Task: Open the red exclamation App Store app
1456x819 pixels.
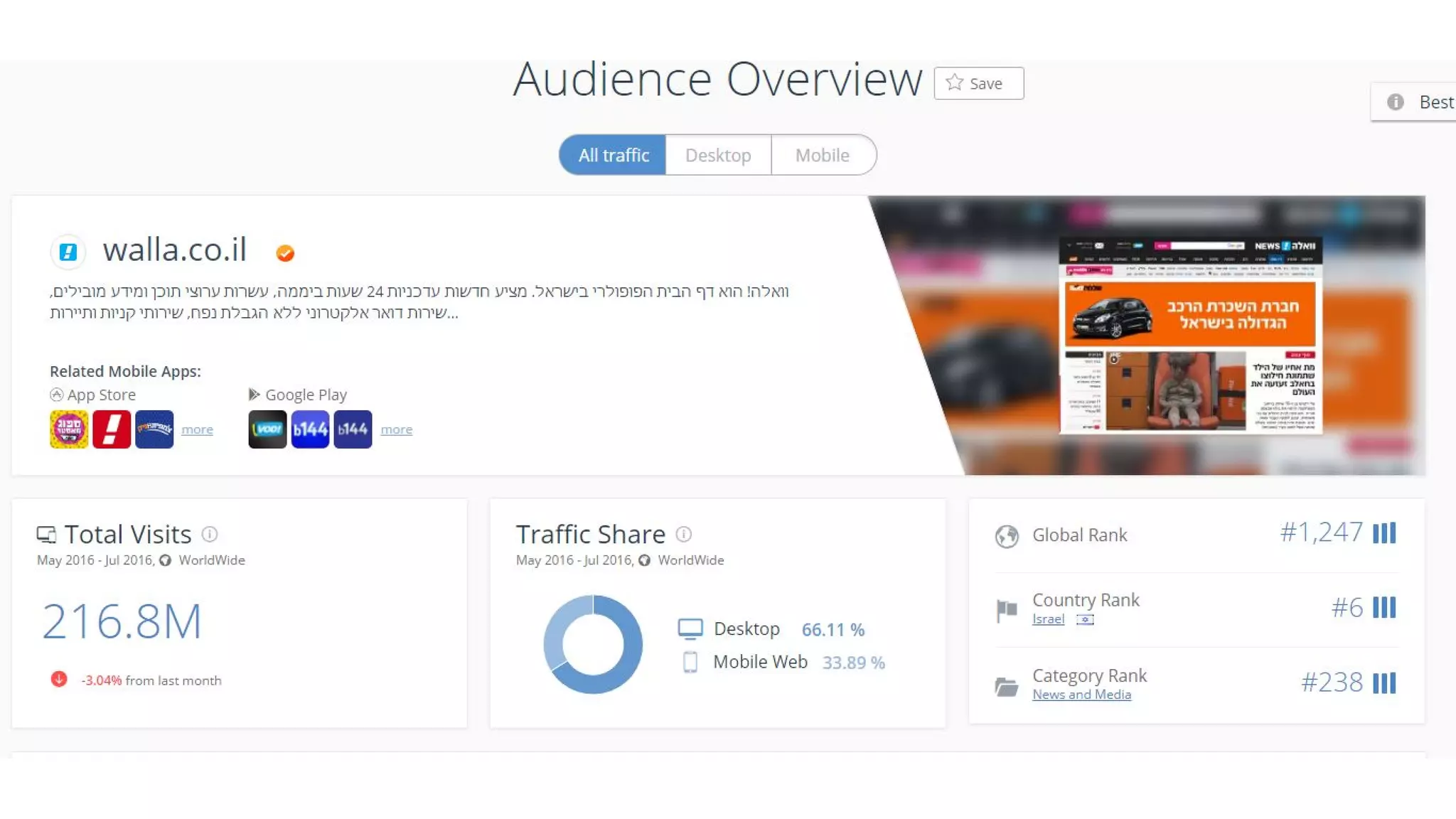Action: 112,429
